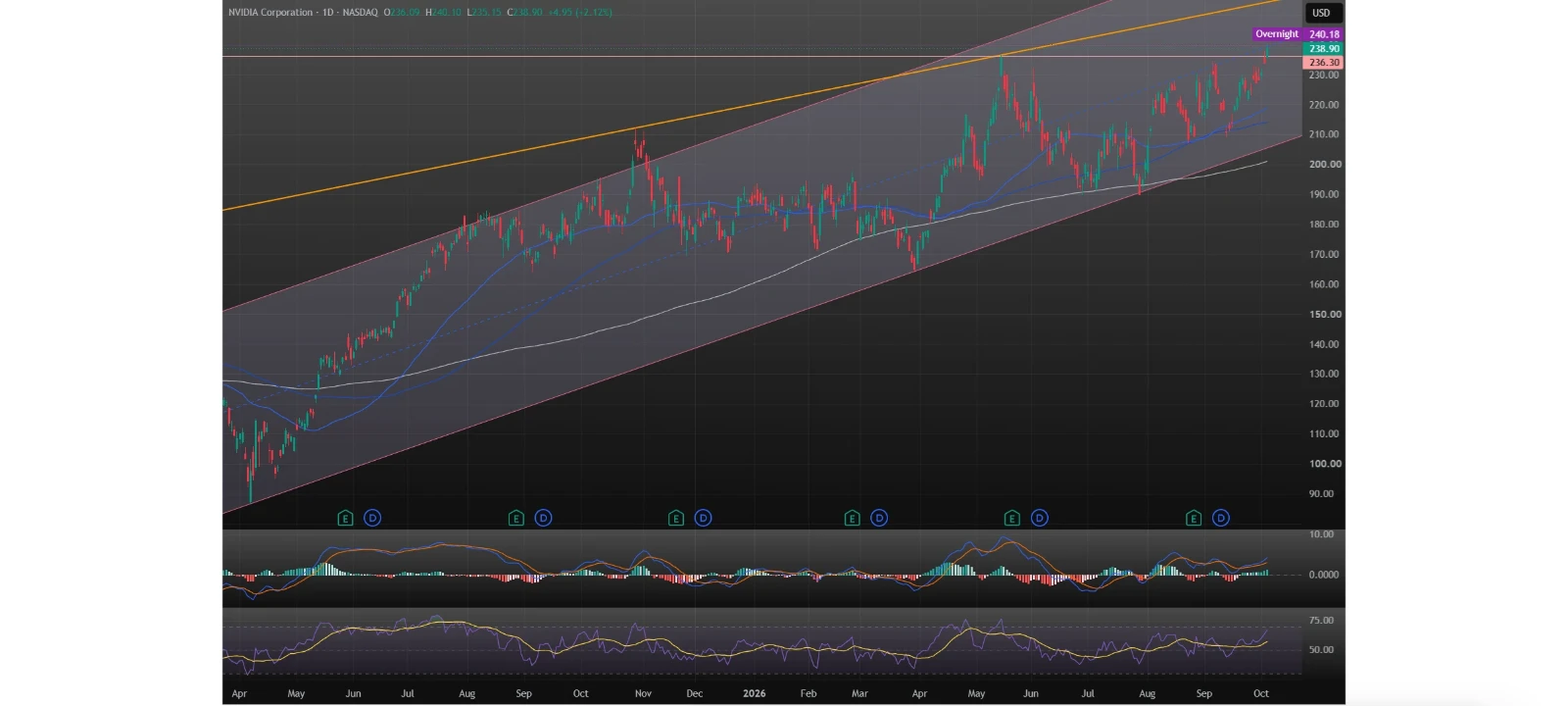The width and height of the screenshot is (1568, 706).
Task: Click the Mar label on time axis
Action: click(x=859, y=693)
